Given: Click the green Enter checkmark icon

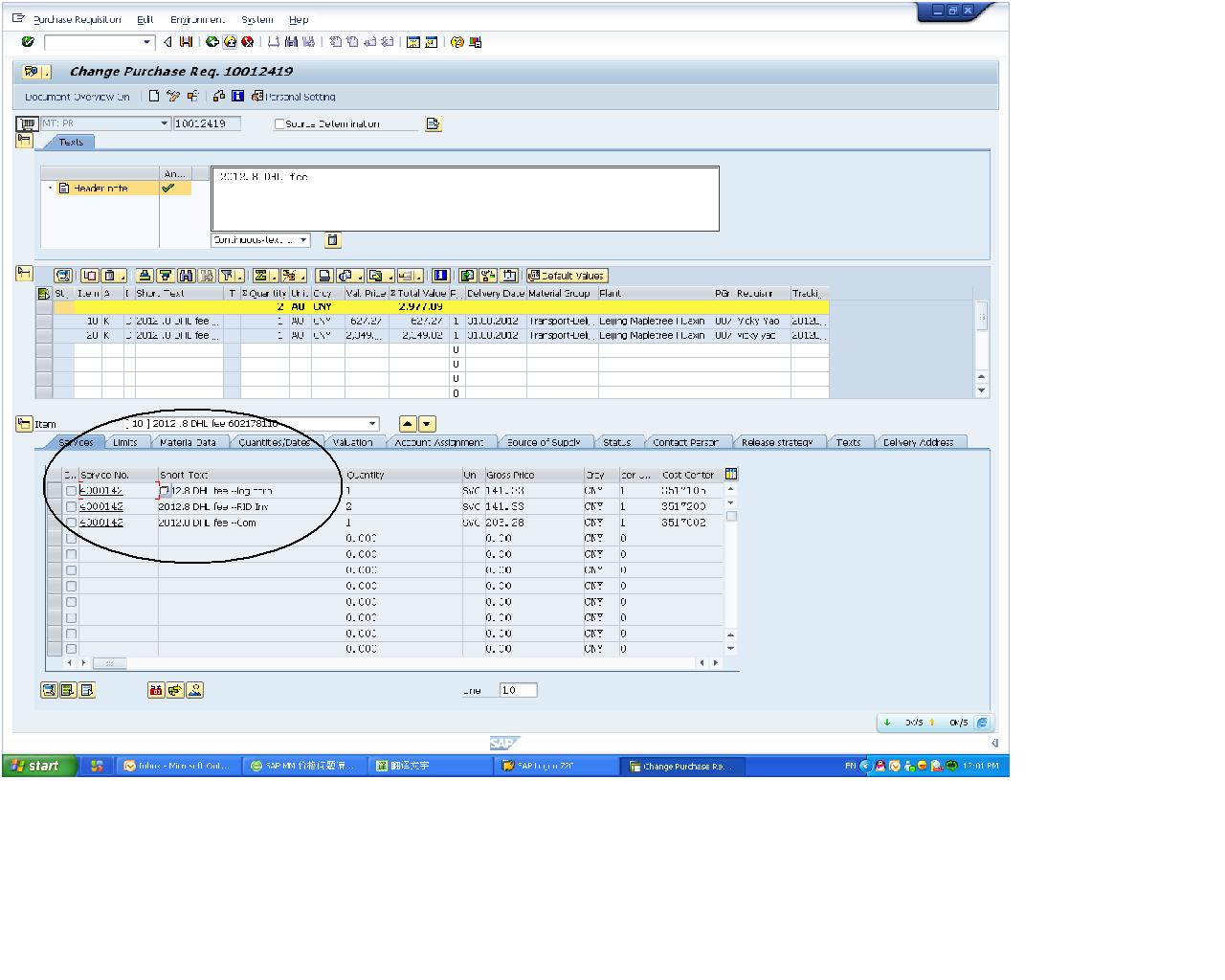Looking at the screenshot, I should [28, 42].
